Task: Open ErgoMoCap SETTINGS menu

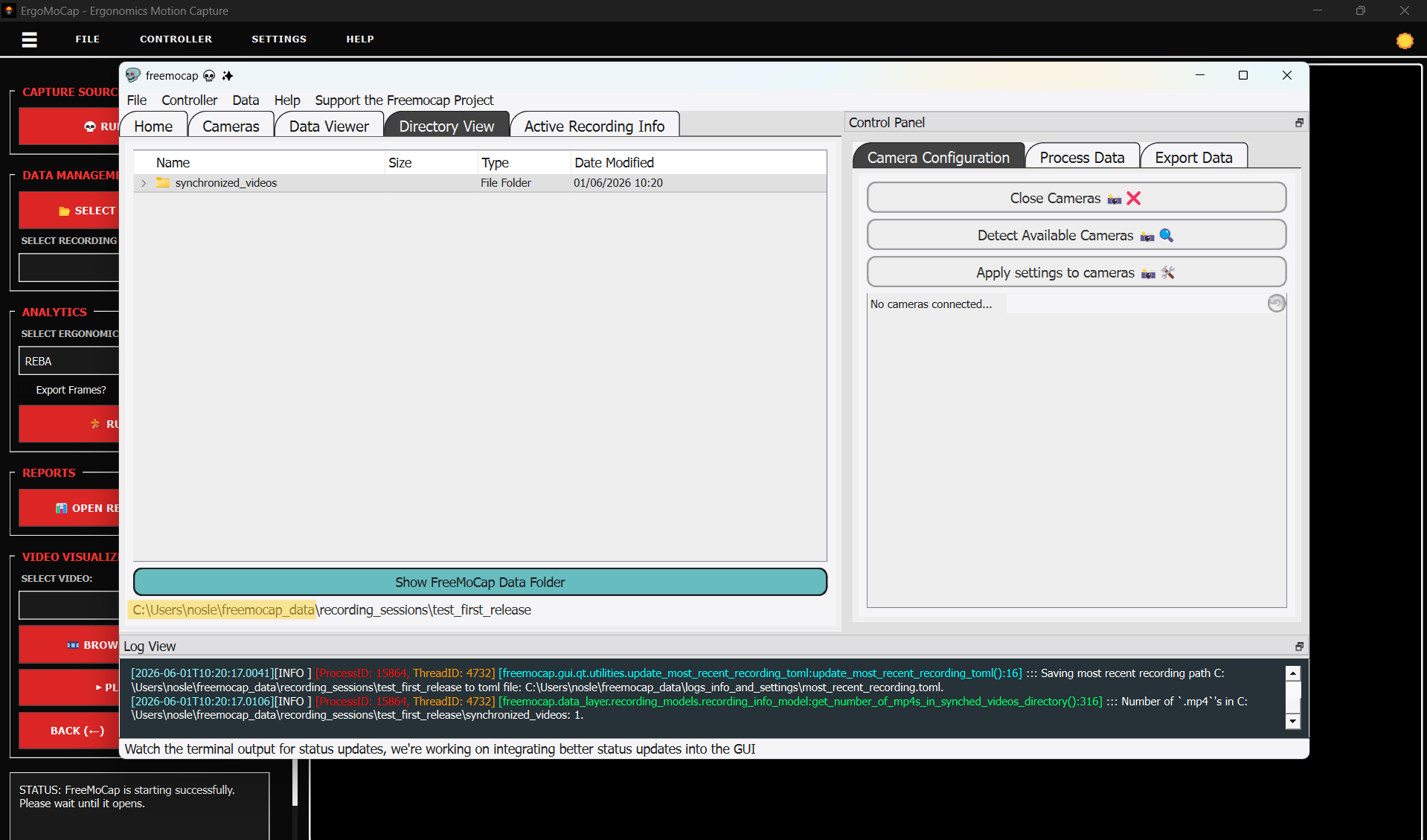Action: 279,39
